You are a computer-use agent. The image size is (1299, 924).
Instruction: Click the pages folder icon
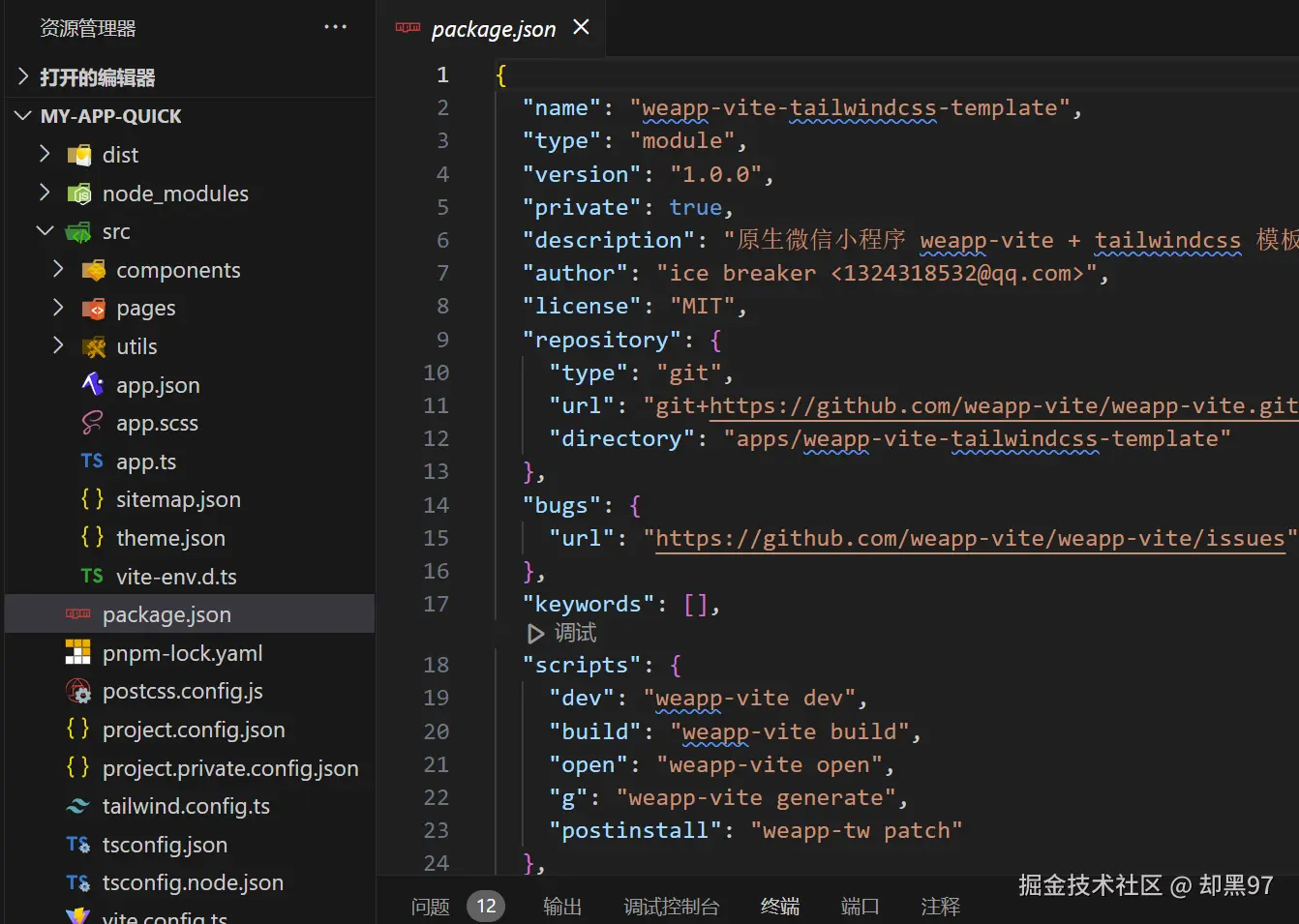[x=93, y=309]
